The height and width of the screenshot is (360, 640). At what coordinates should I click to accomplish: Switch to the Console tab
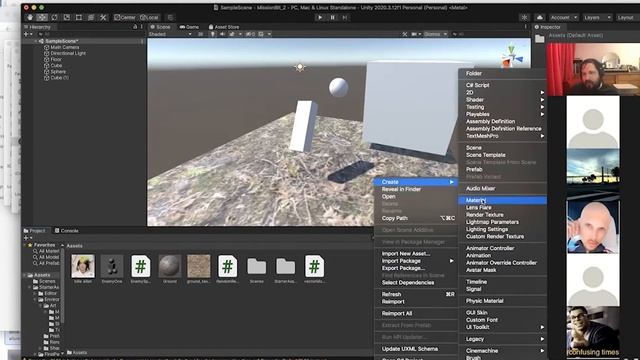67,231
